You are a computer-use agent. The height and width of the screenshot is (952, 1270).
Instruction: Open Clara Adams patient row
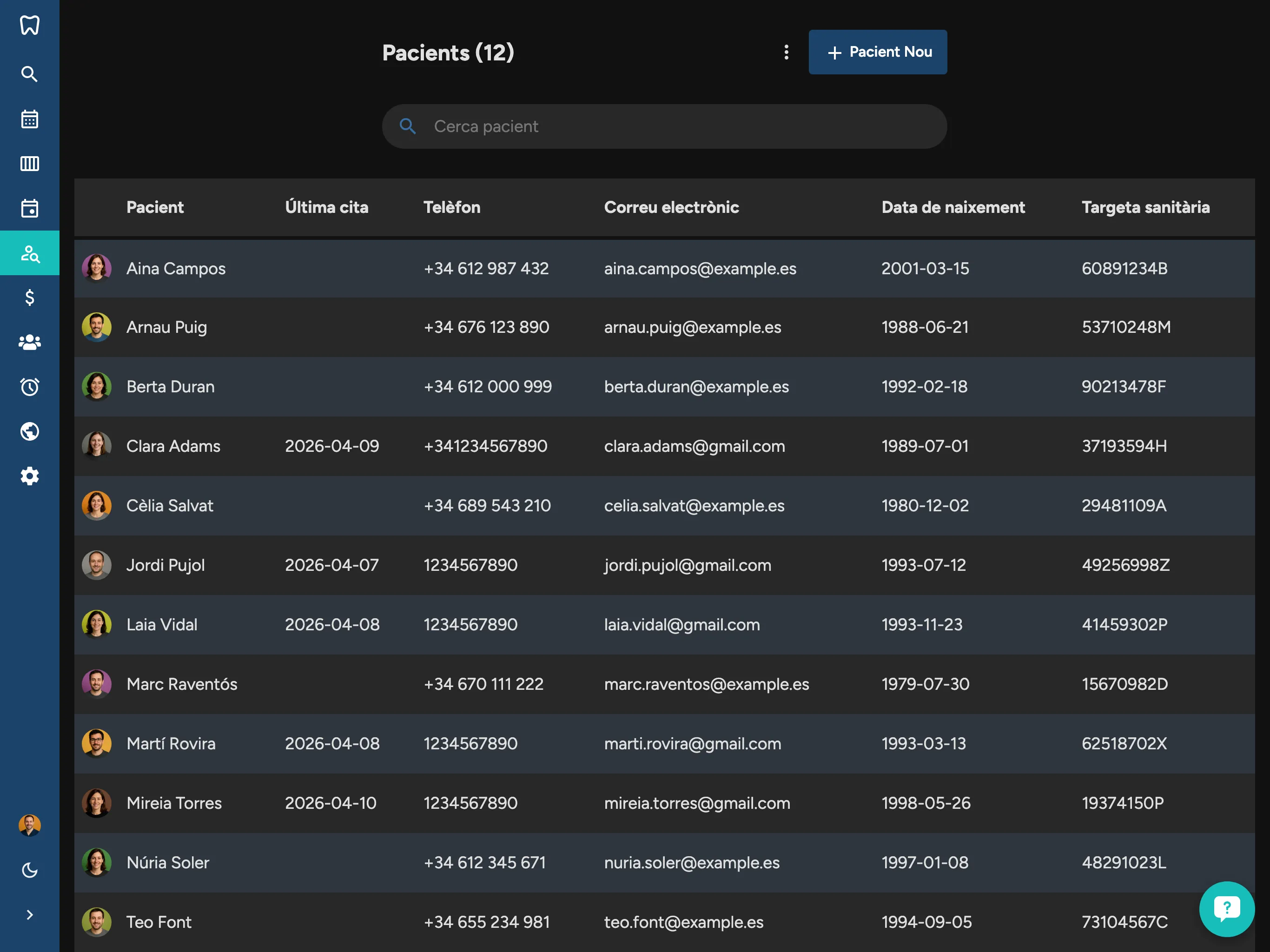pos(173,446)
